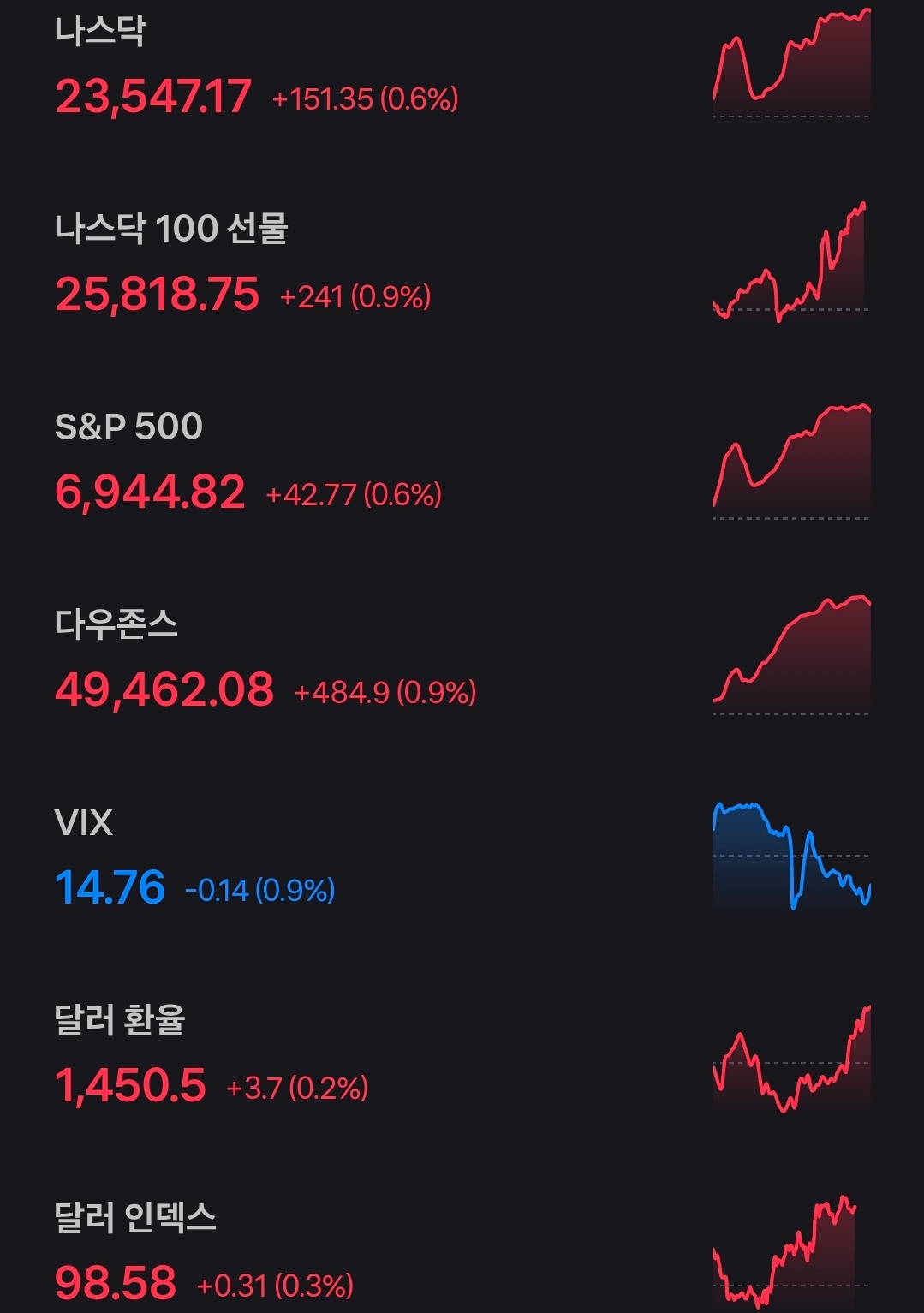Open the 나스닥 index name

[x=100, y=31]
